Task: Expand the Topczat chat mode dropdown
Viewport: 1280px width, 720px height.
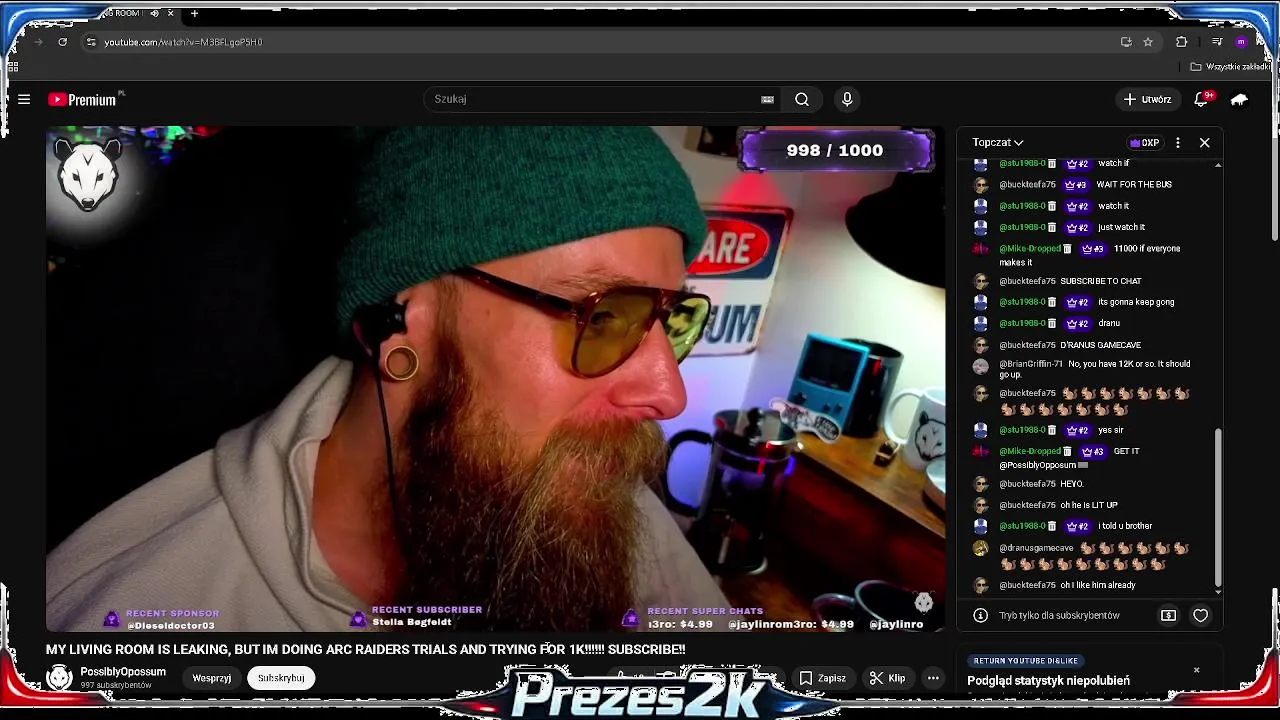Action: click(998, 143)
